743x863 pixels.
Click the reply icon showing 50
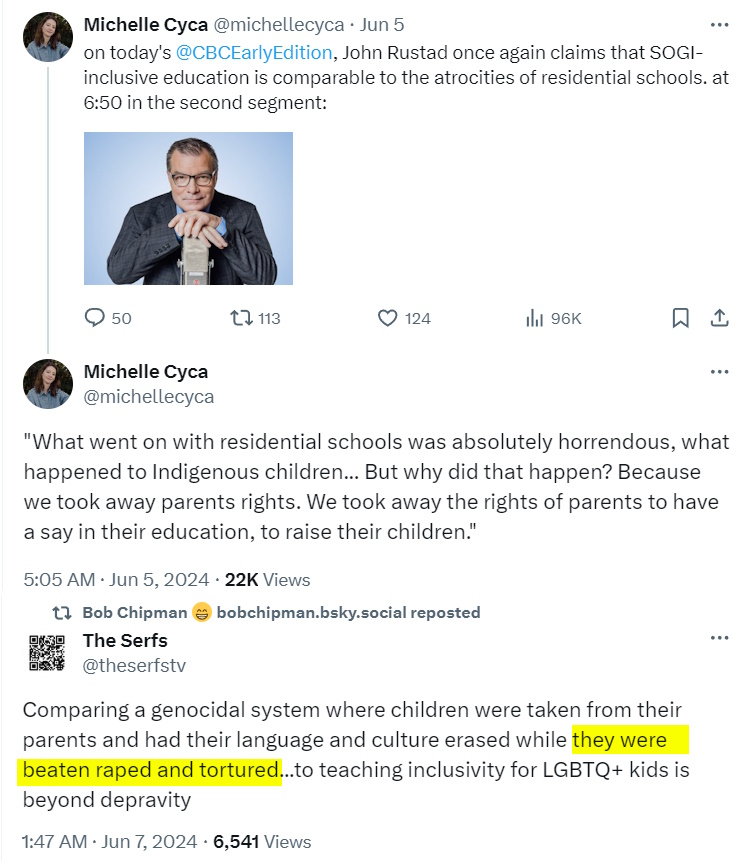click(96, 318)
